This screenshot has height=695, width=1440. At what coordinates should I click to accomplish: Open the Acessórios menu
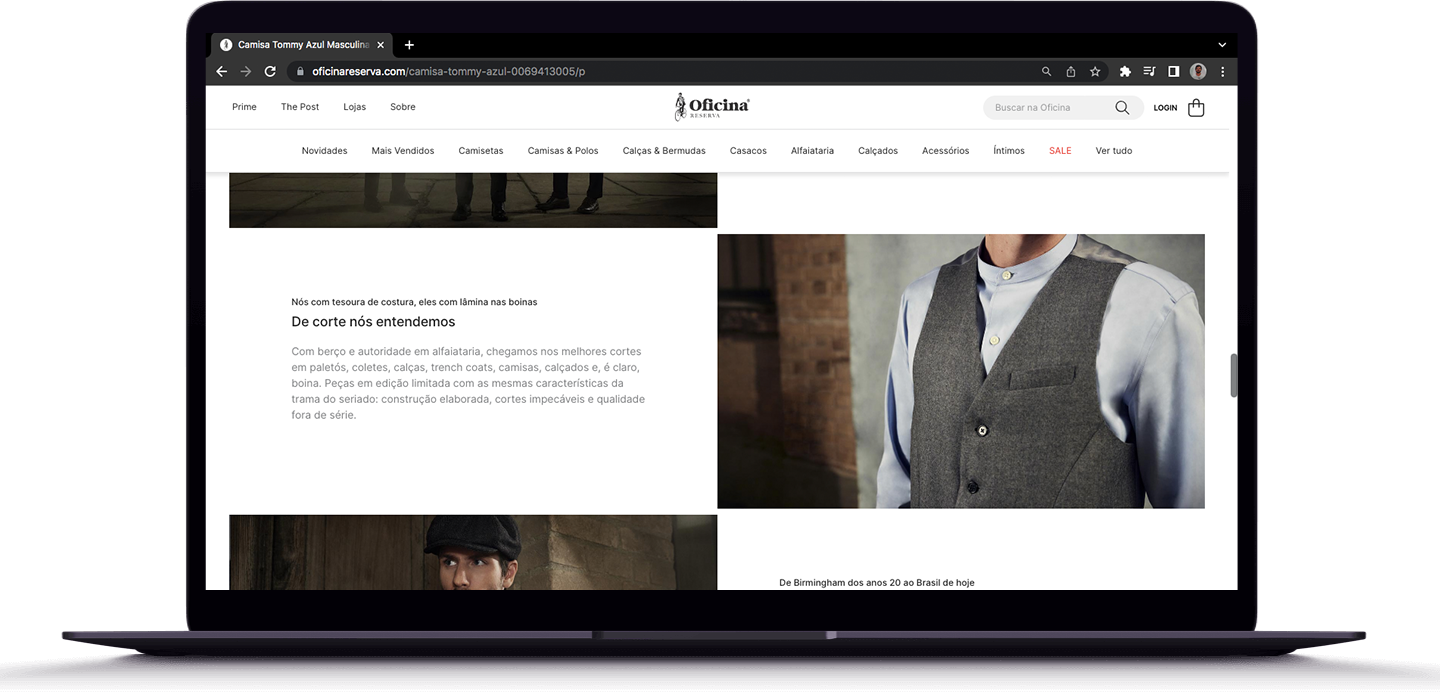[x=946, y=151]
